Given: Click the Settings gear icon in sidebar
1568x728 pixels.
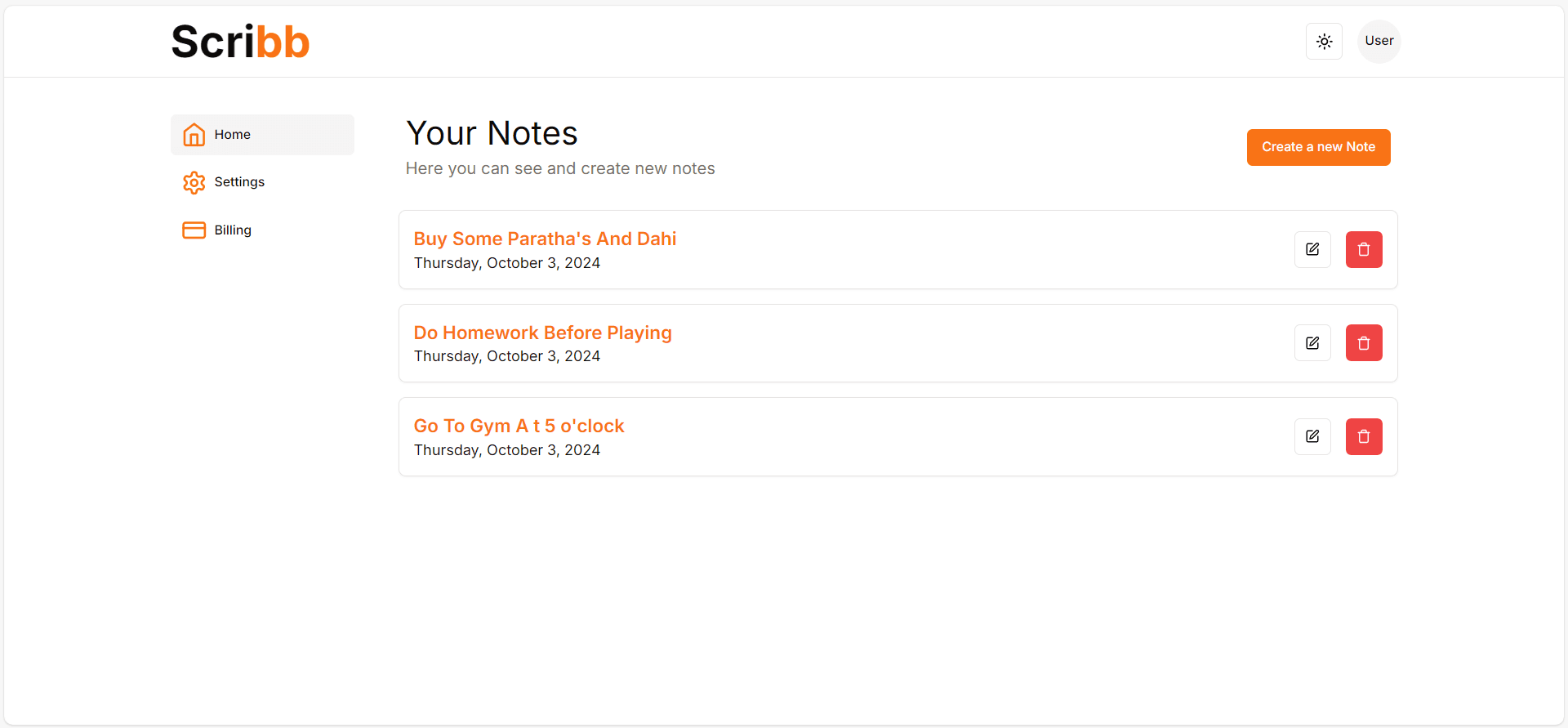Looking at the screenshot, I should tap(194, 182).
